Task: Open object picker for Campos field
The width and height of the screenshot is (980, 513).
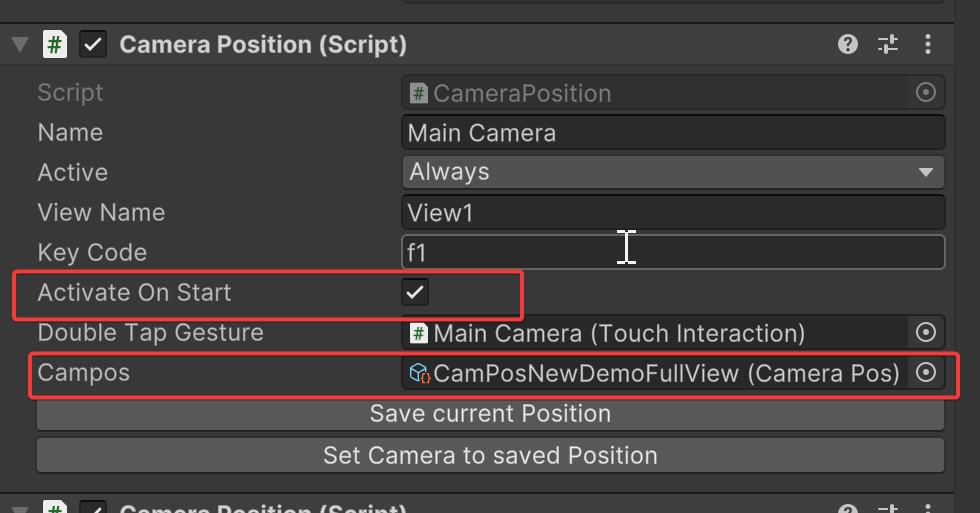Action: (x=926, y=373)
